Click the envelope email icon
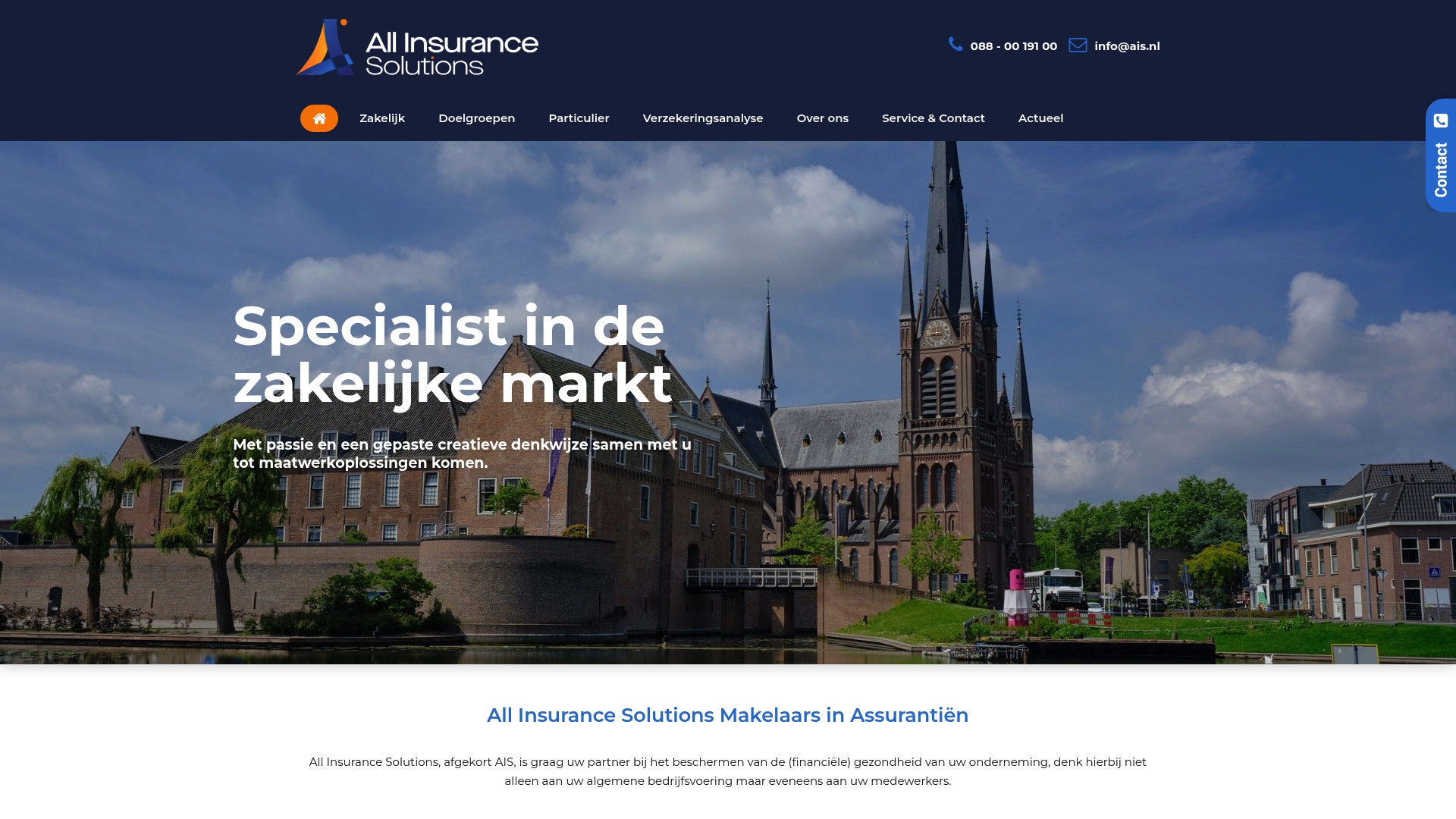Image resolution: width=1456 pixels, height=819 pixels. 1078,45
